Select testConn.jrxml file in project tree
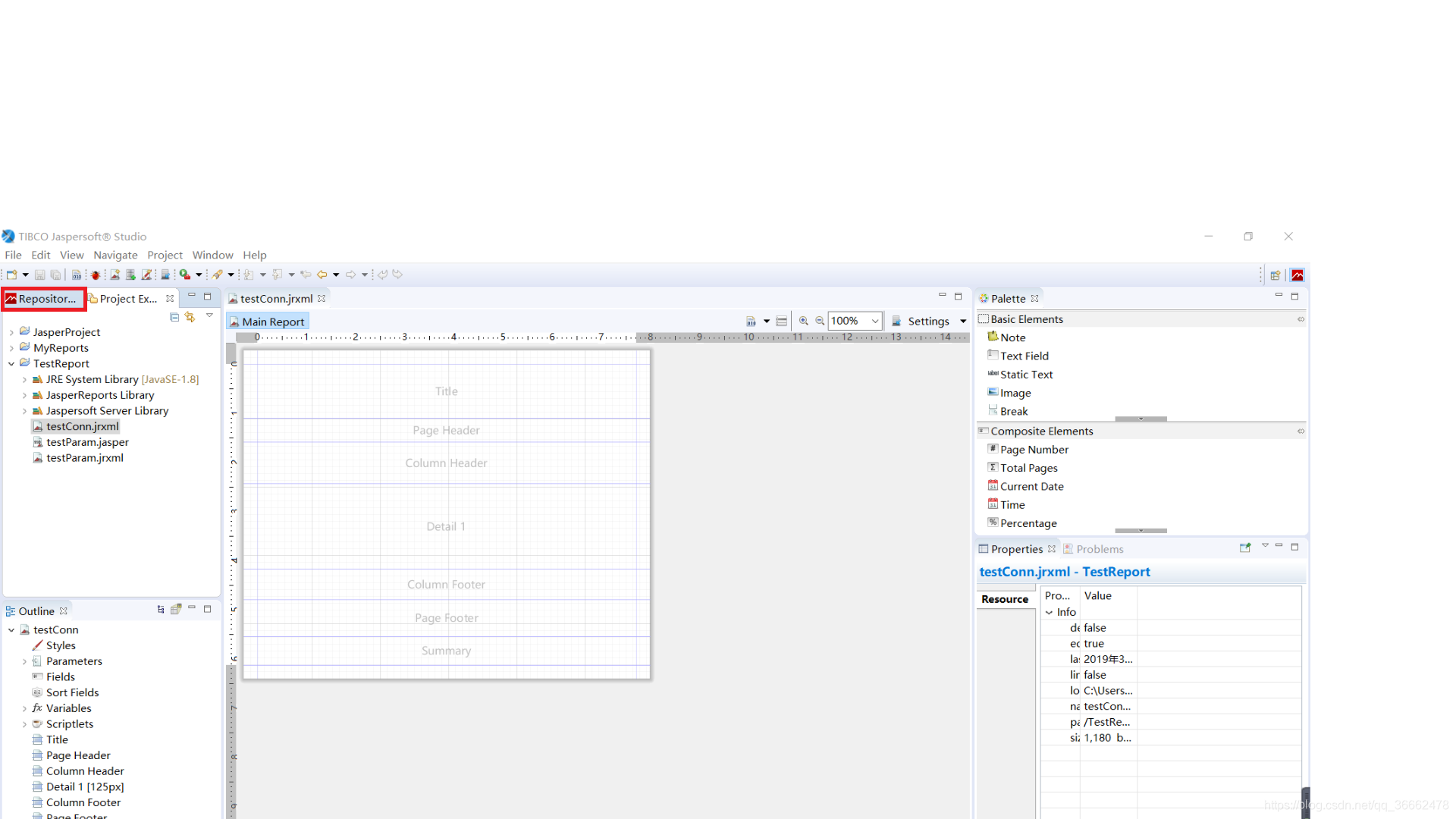 [x=82, y=425]
